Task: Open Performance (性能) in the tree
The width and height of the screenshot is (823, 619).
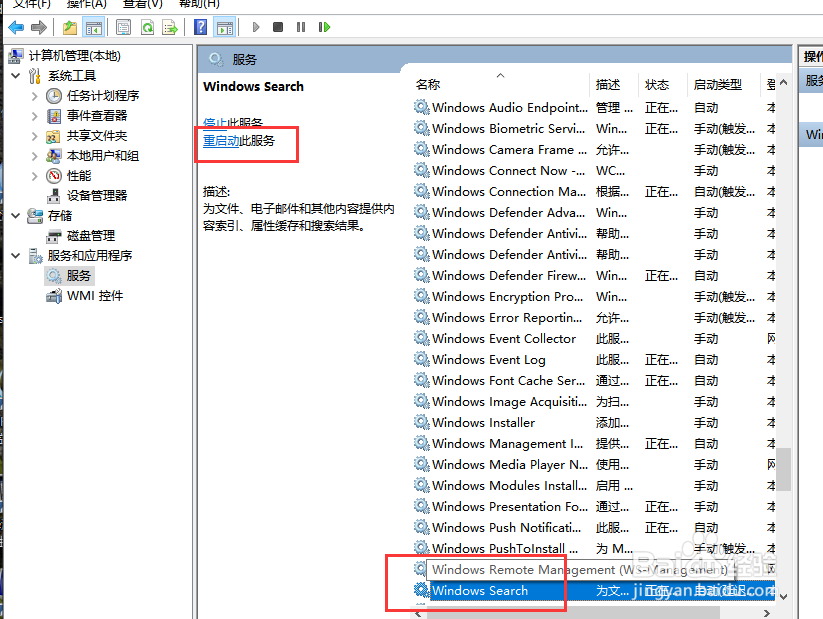Action: 79,175
